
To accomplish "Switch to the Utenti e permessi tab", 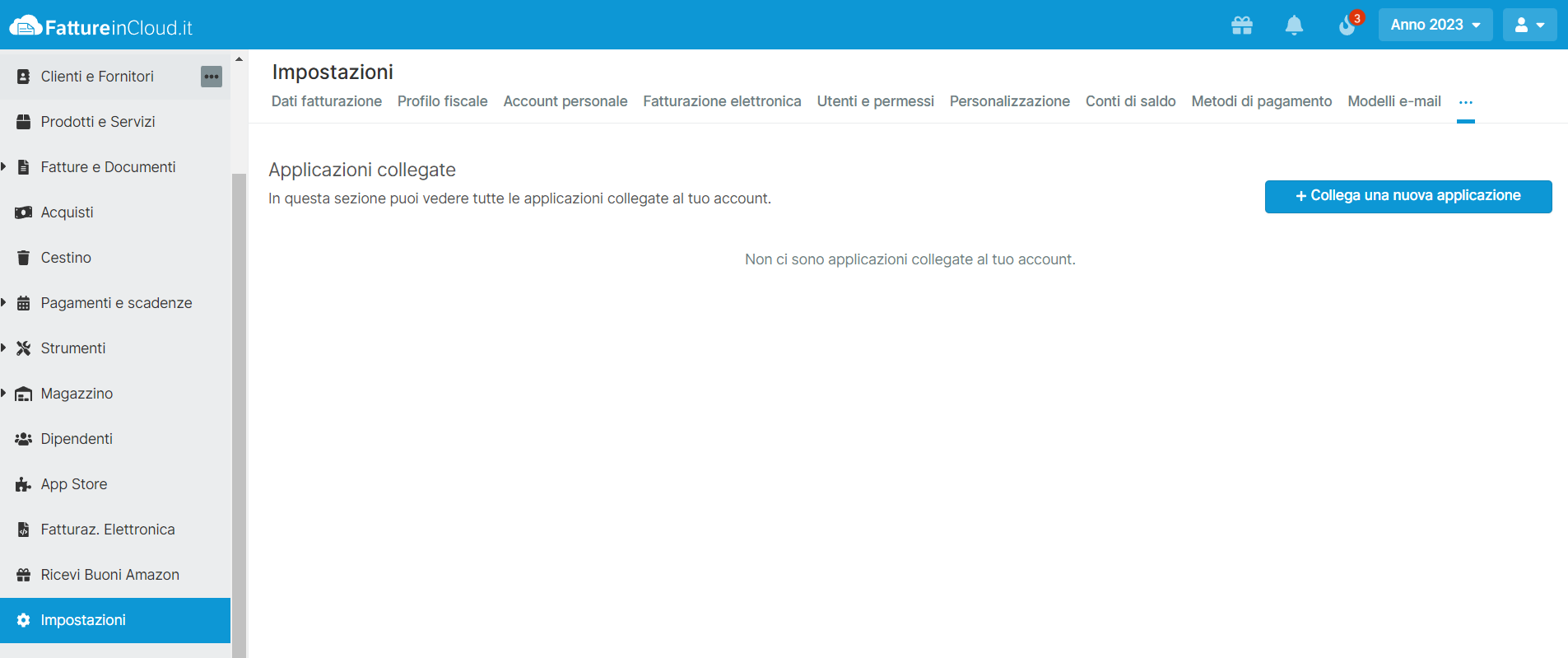I will point(875,101).
